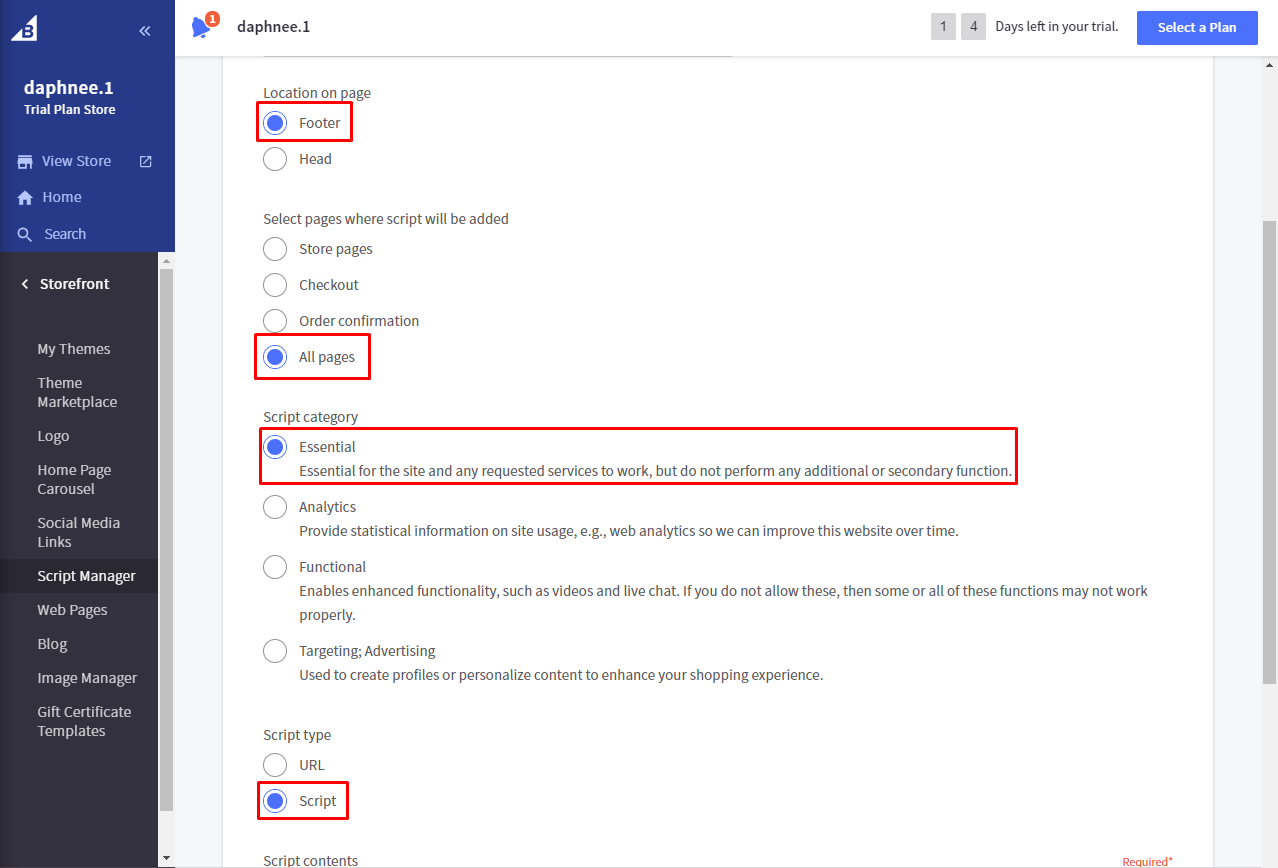Open Script Manager in sidebar
The image size is (1278, 868).
click(x=86, y=576)
